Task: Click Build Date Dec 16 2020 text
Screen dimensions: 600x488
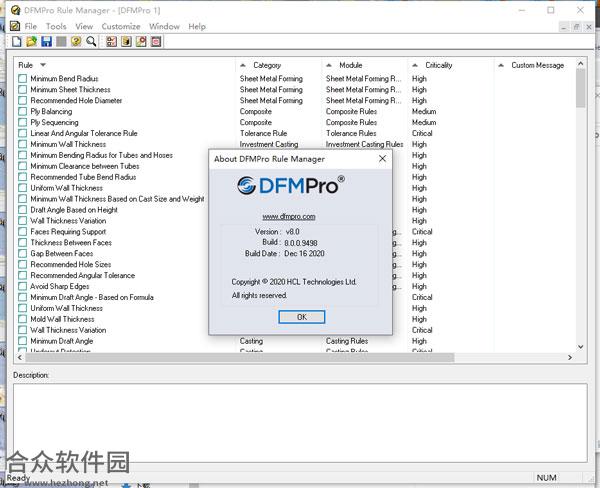Action: [x=285, y=253]
